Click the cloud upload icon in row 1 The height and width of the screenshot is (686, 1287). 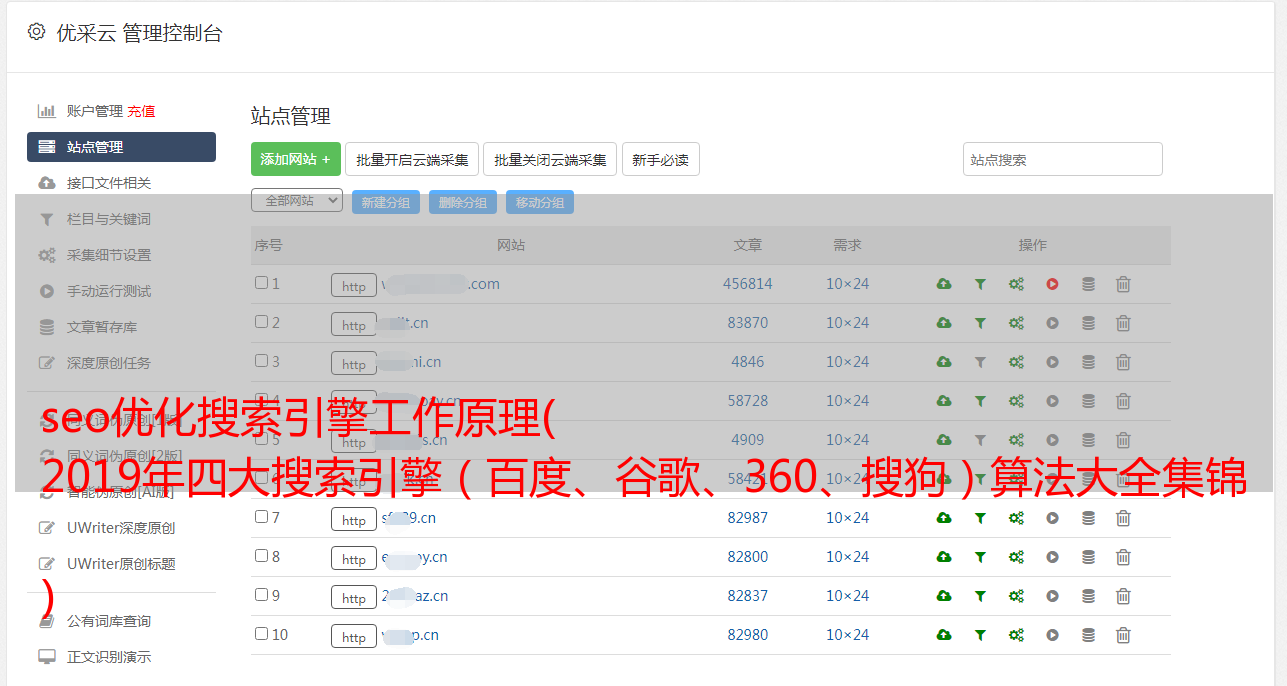click(x=944, y=284)
